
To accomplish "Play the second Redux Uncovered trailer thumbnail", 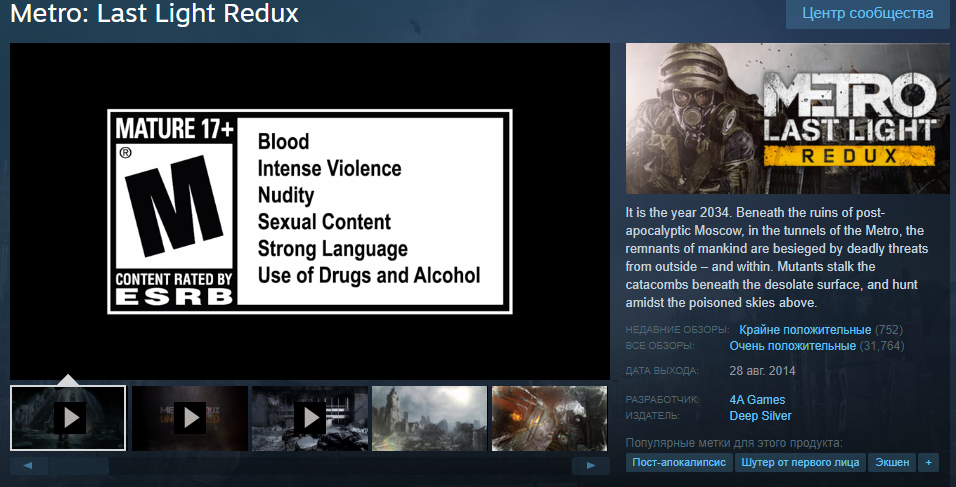I will (190, 418).
